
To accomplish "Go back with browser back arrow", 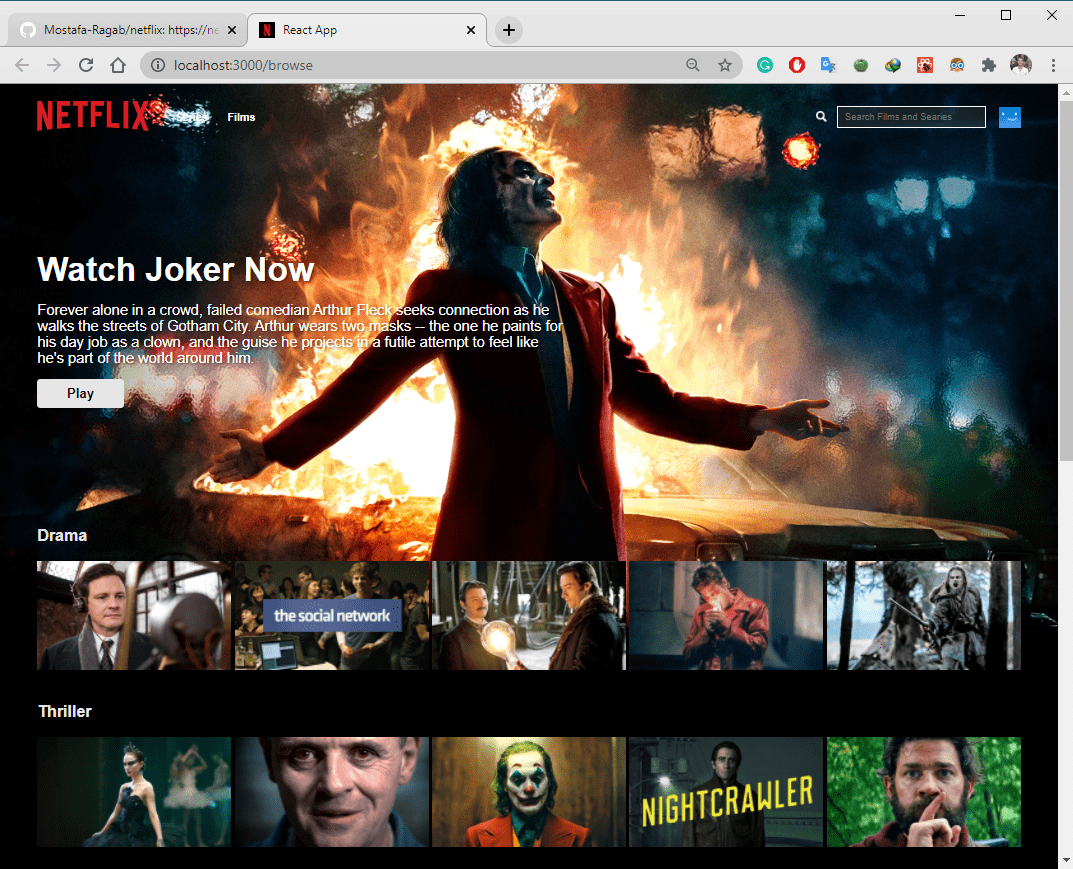I will coord(22,65).
